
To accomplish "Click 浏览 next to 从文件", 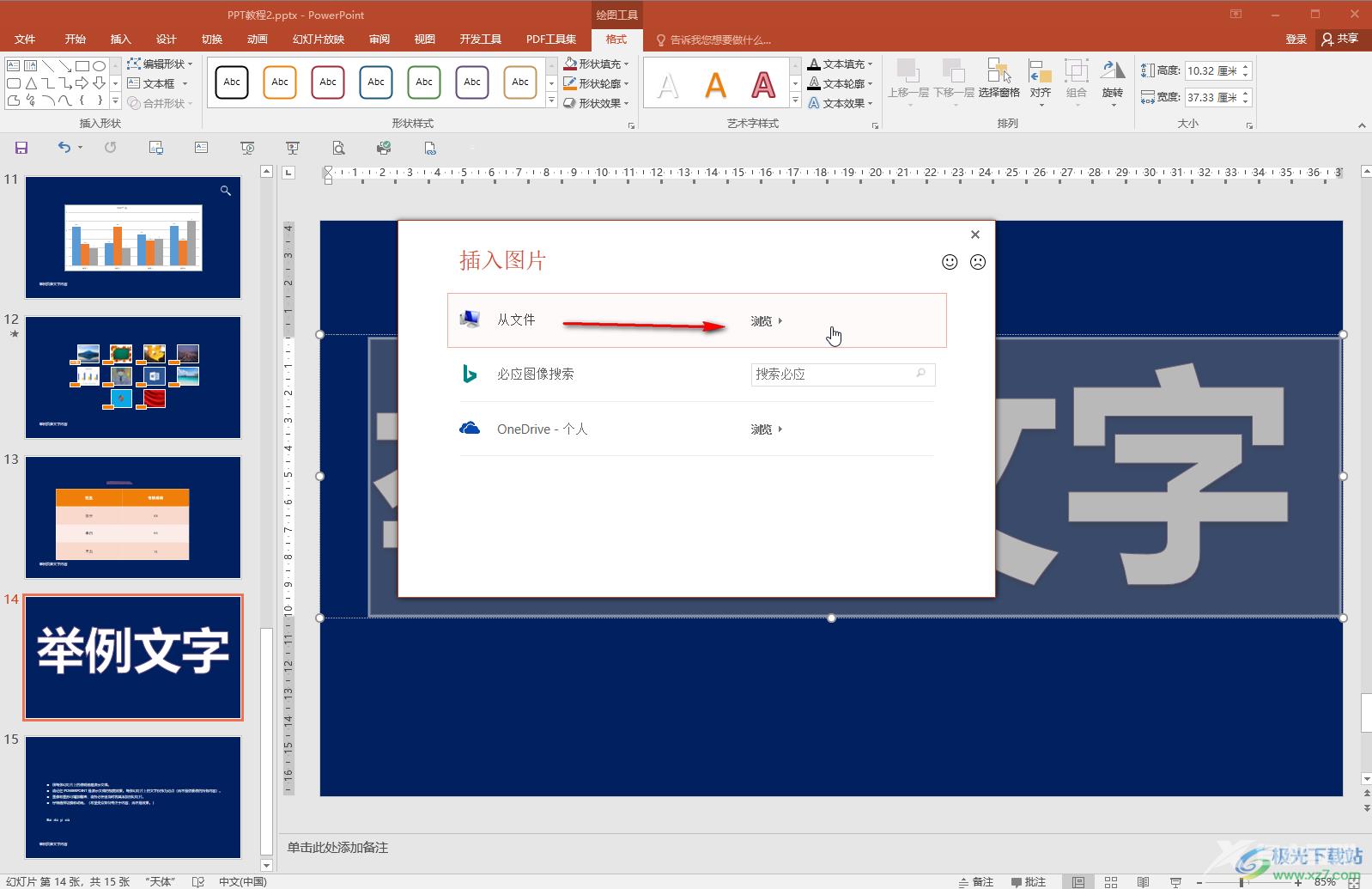I will (767, 321).
